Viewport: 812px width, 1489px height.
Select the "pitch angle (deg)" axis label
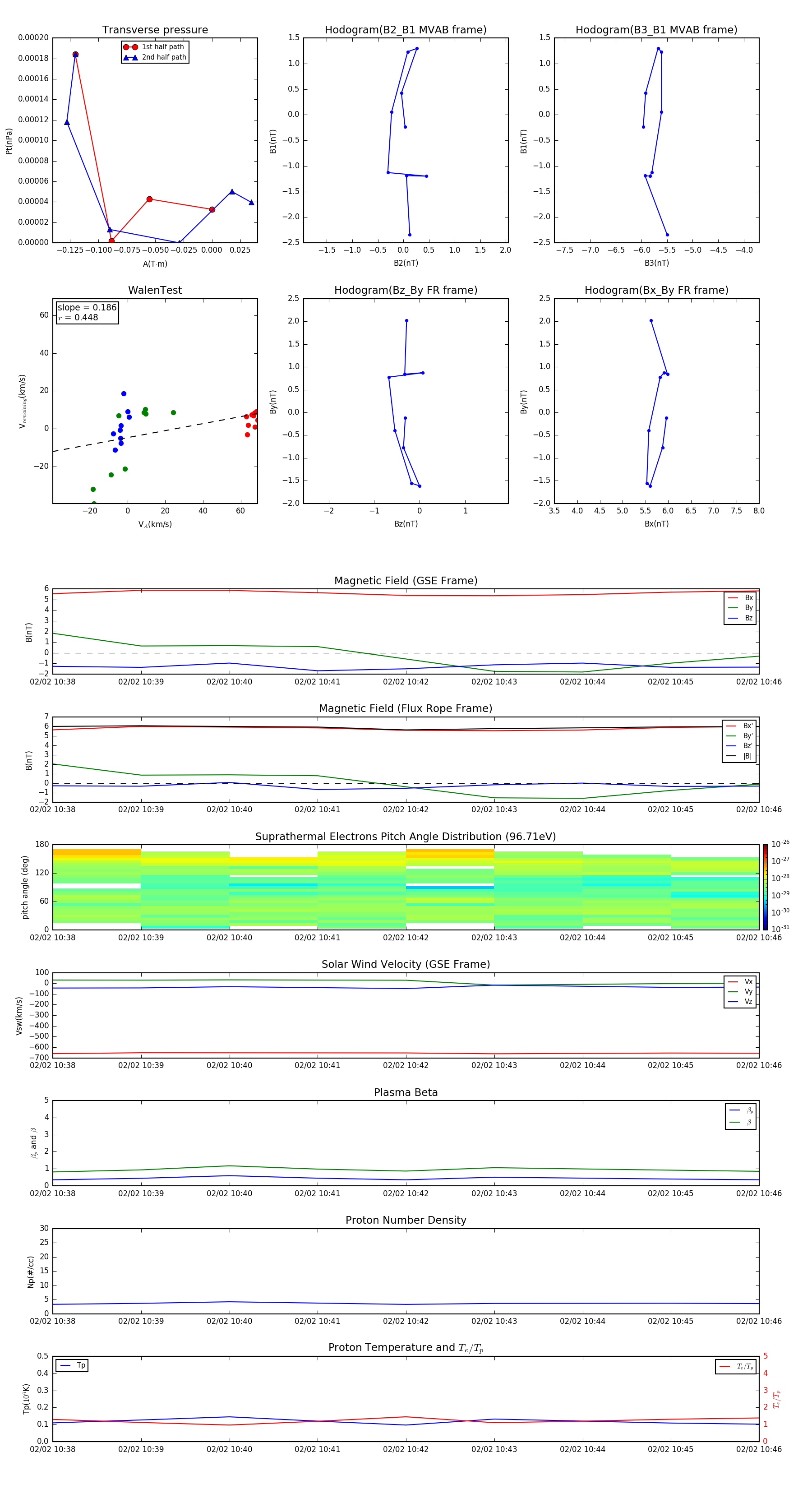point(25,887)
